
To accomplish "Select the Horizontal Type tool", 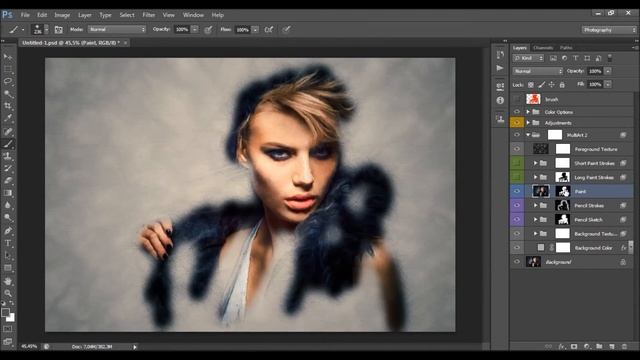I will [x=8, y=243].
